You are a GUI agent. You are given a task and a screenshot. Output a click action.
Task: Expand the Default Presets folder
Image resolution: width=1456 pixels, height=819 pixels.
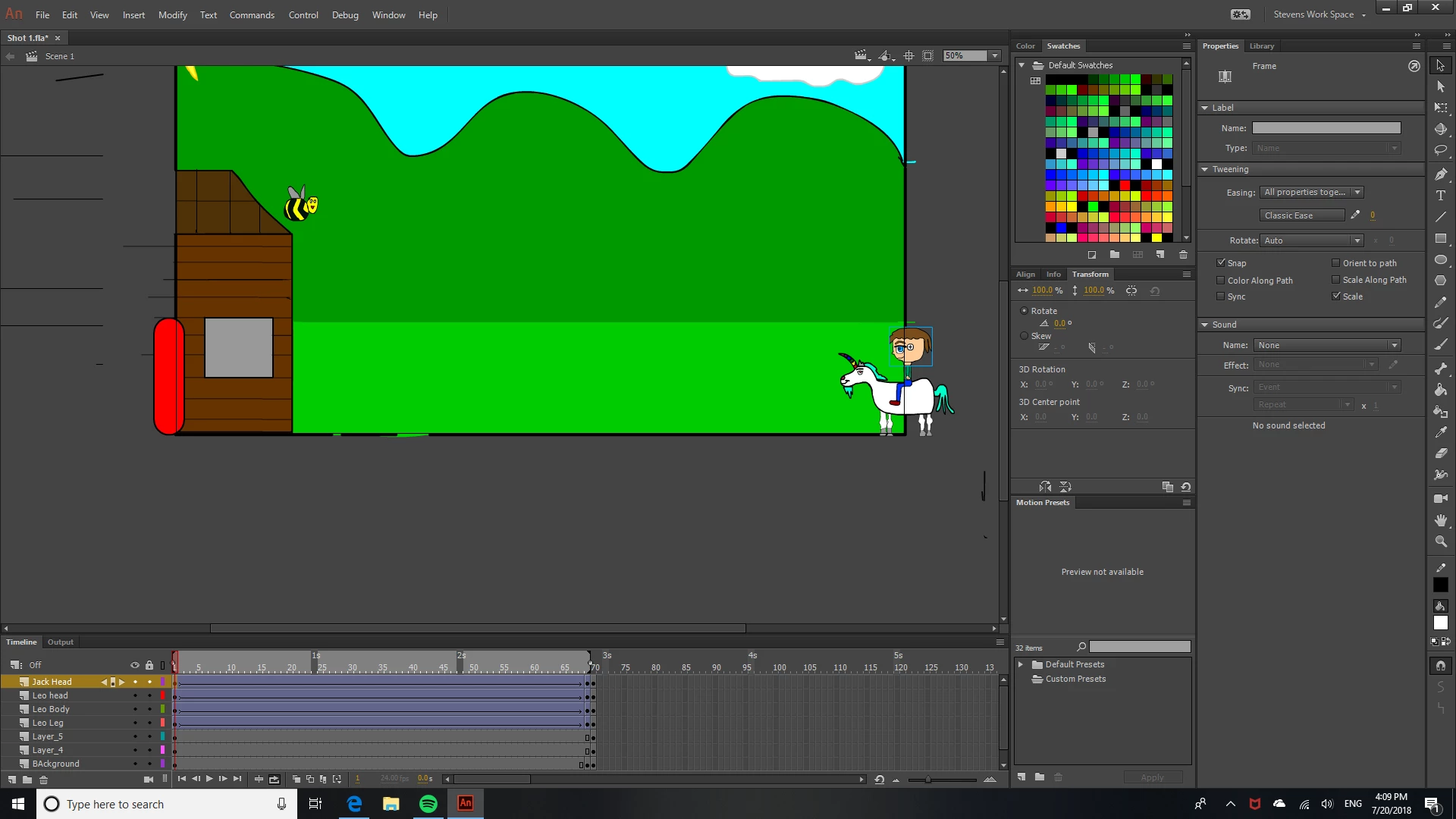tap(1021, 664)
